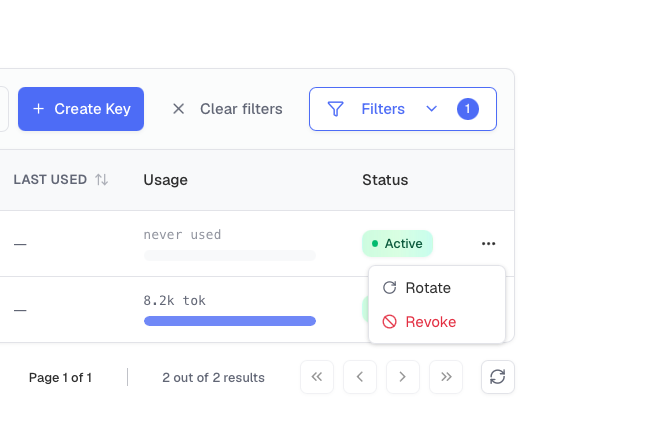Viewport: 651px width, 427px height.
Task: Click the Usage column header
Action: [x=165, y=180]
